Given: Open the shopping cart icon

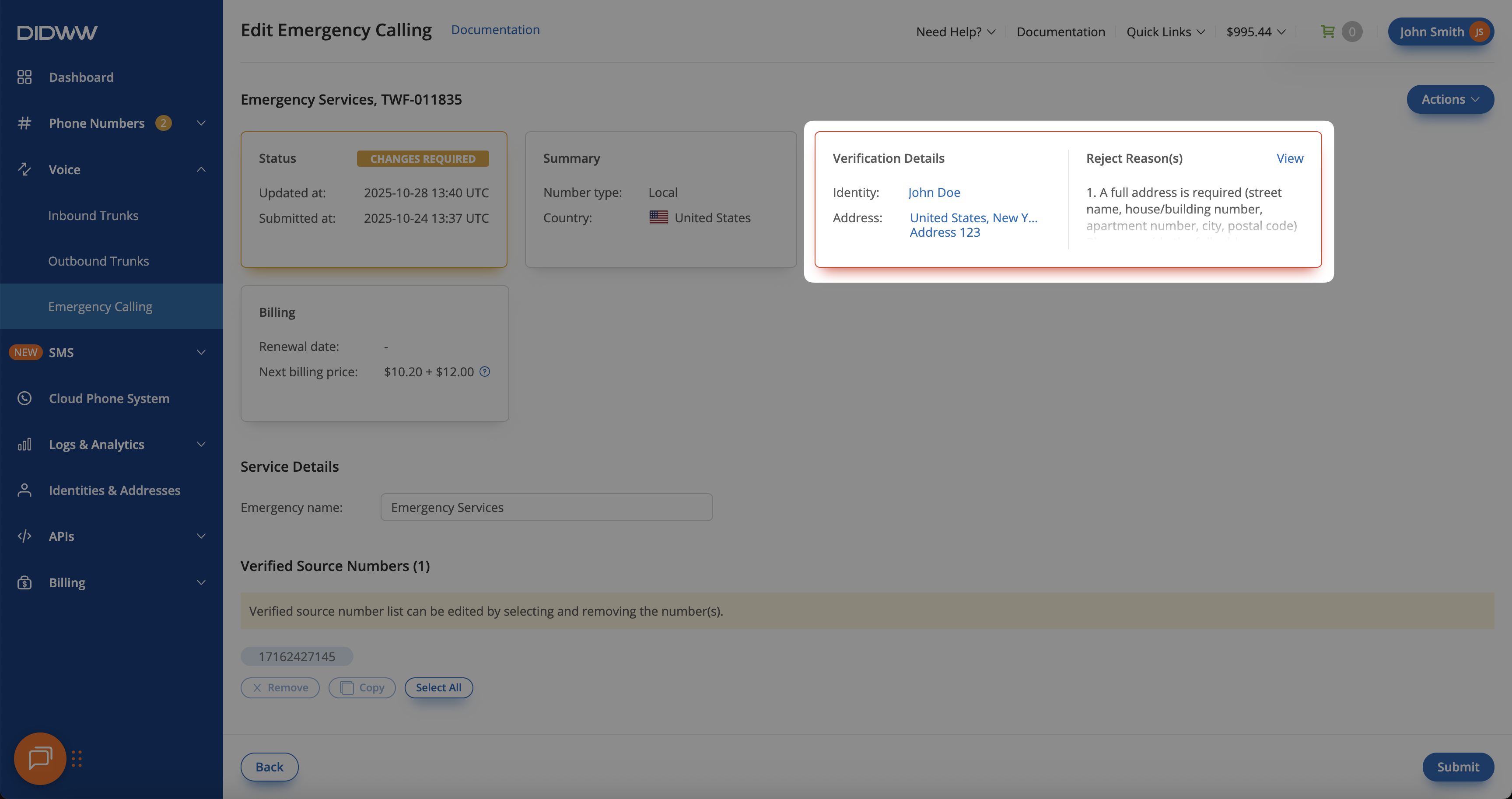Looking at the screenshot, I should click(1327, 32).
